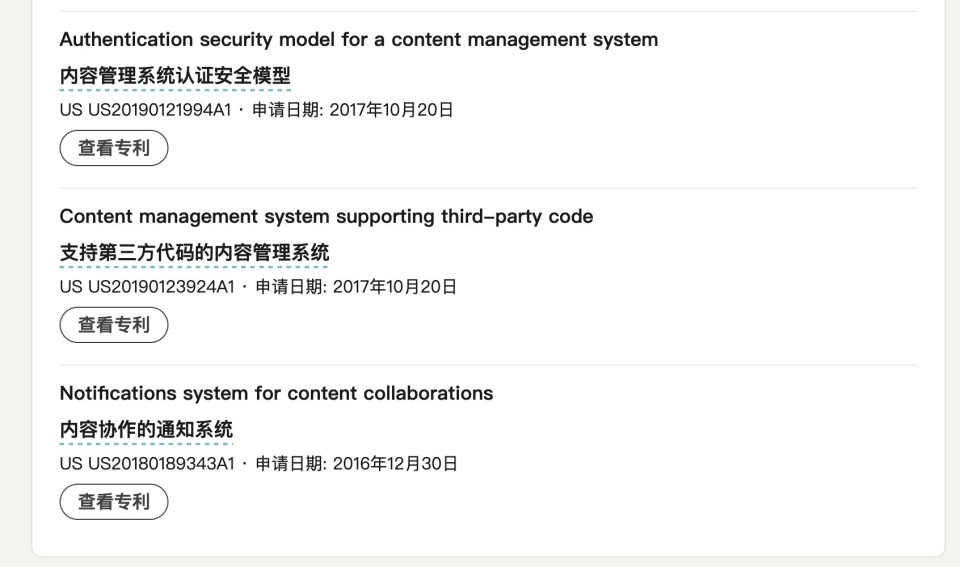
Task: Click first patent's date 2017年10月20日
Action: (x=391, y=110)
